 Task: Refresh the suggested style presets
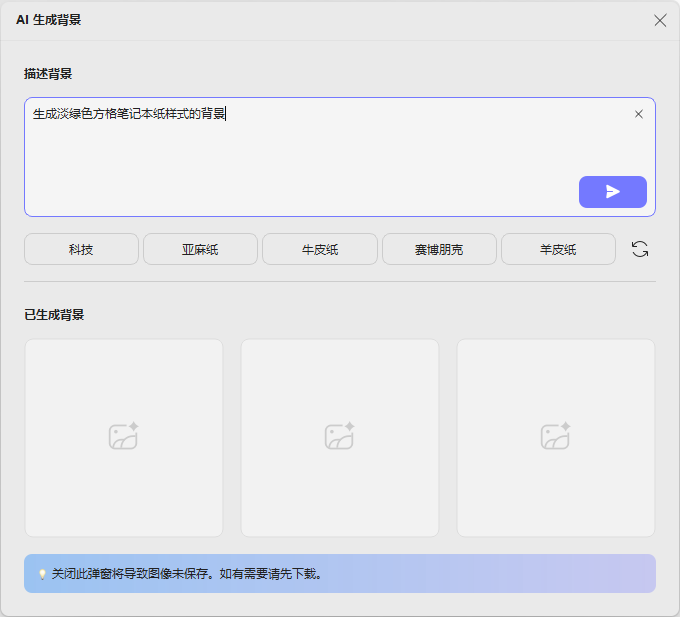pyautogui.click(x=640, y=249)
